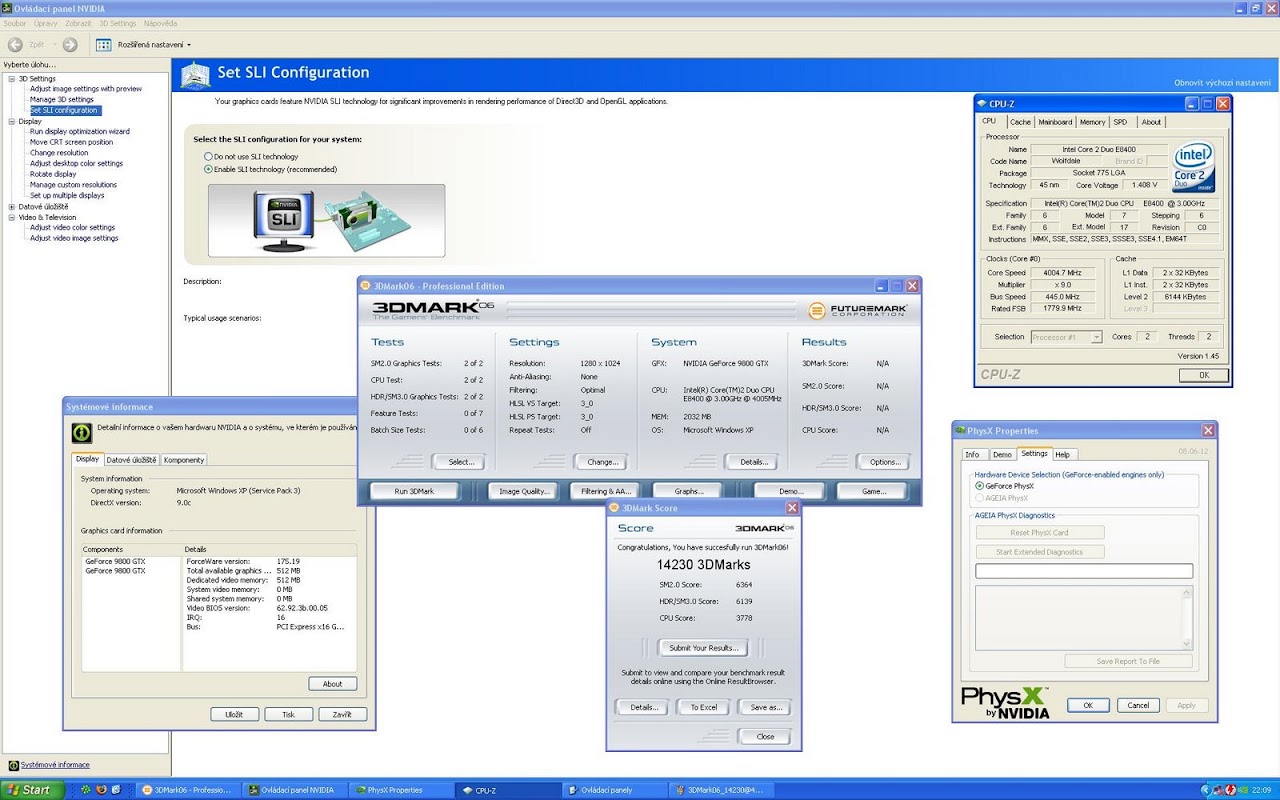Select 'Adjust video color settings' tree item
The width and height of the screenshot is (1280, 800).
(x=72, y=228)
